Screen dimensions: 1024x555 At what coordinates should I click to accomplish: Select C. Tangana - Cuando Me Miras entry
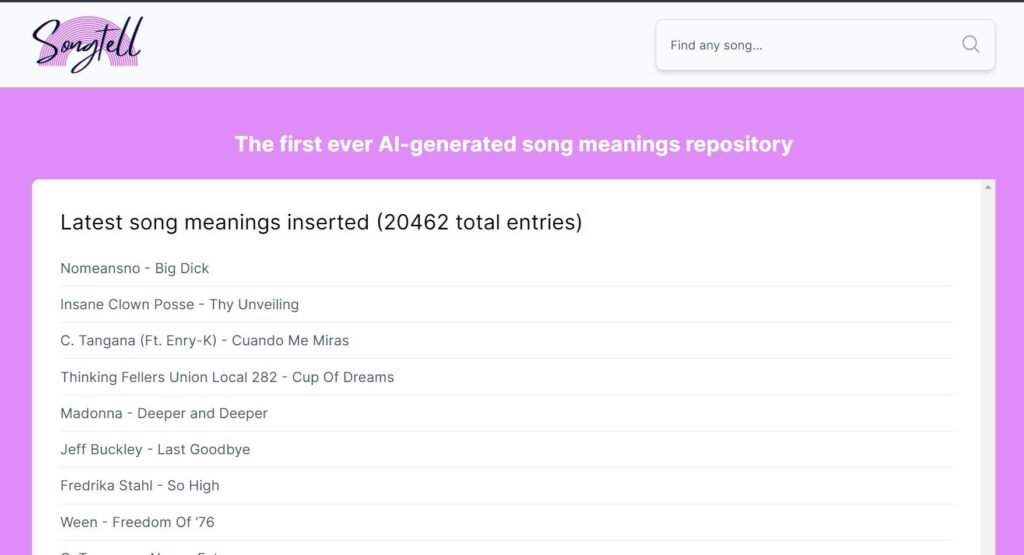[205, 340]
